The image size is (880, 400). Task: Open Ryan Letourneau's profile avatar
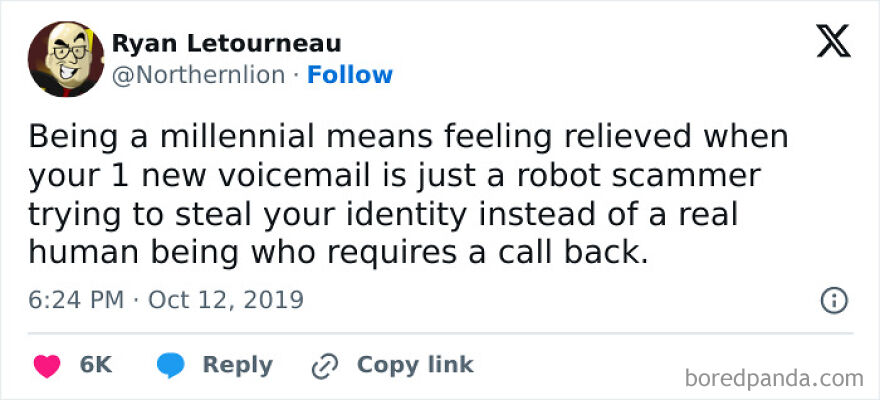pos(66,59)
